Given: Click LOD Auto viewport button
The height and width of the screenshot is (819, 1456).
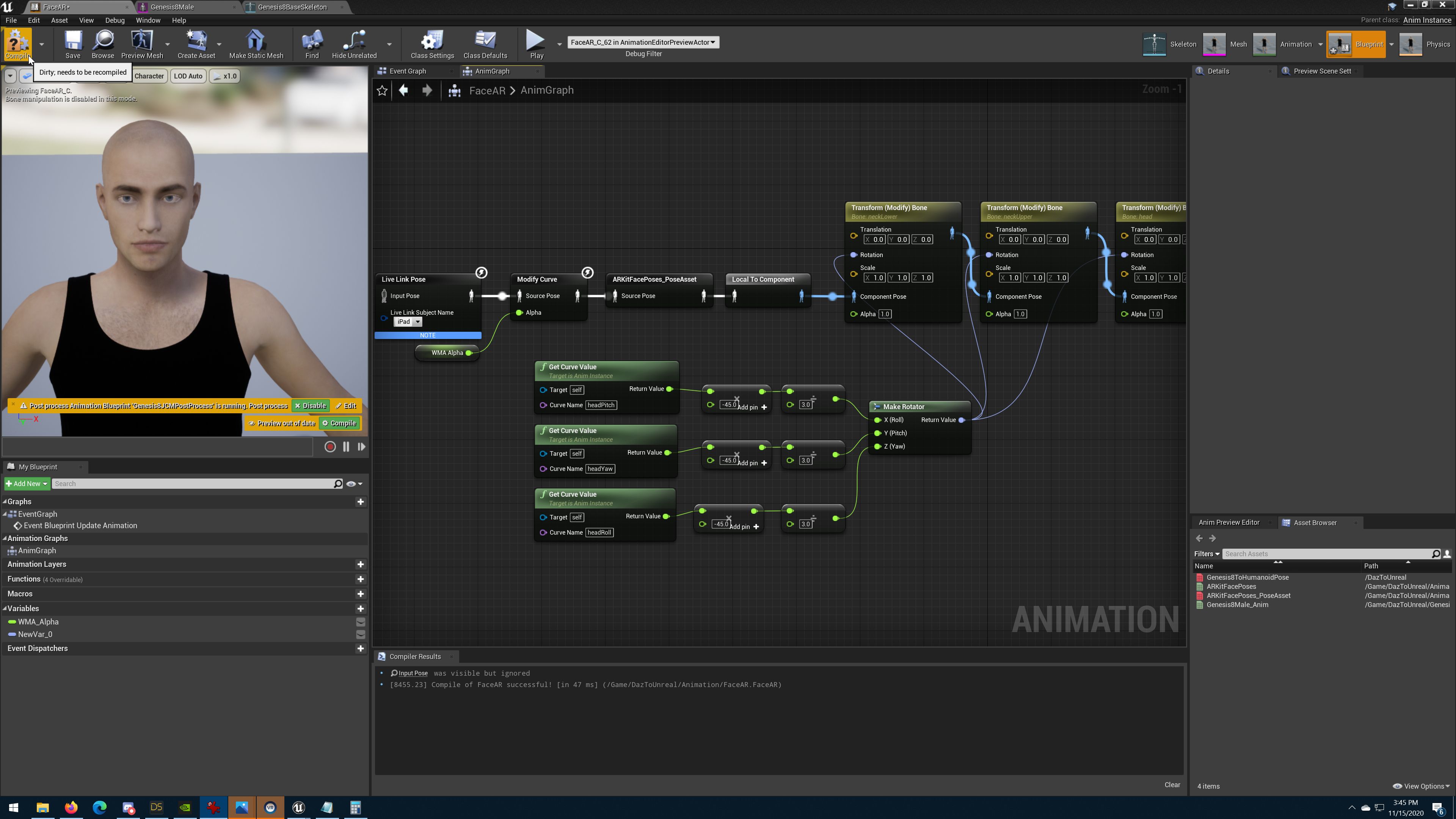Looking at the screenshot, I should [188, 76].
